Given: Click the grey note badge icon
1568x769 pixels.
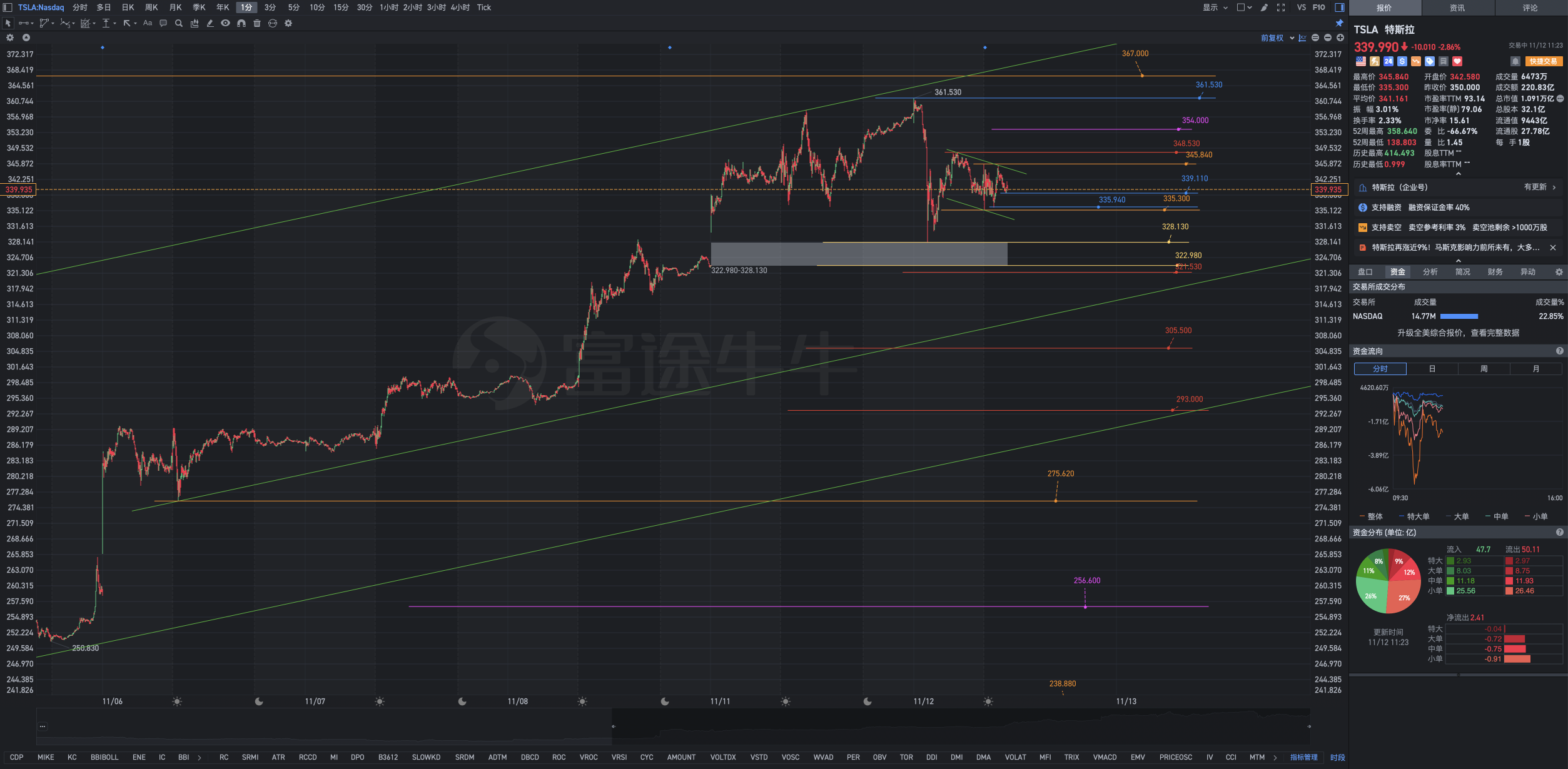Looking at the screenshot, I should click(1444, 61).
